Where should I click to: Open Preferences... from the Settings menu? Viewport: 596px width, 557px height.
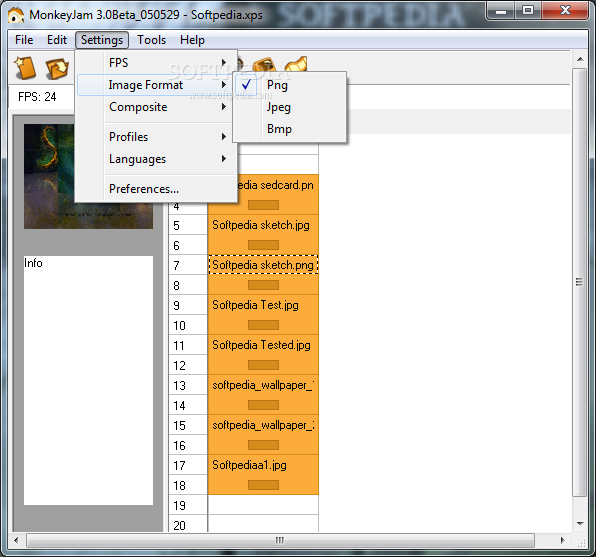(x=156, y=189)
